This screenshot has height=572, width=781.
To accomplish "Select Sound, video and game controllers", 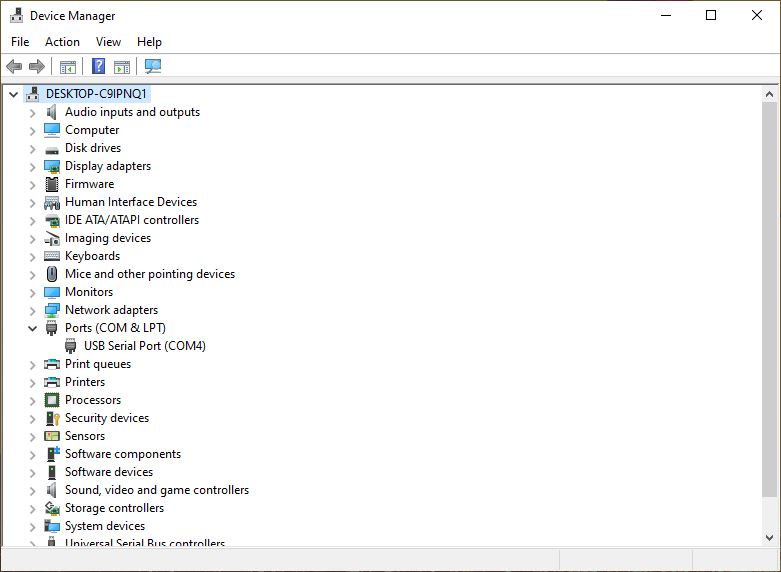I will coord(156,490).
